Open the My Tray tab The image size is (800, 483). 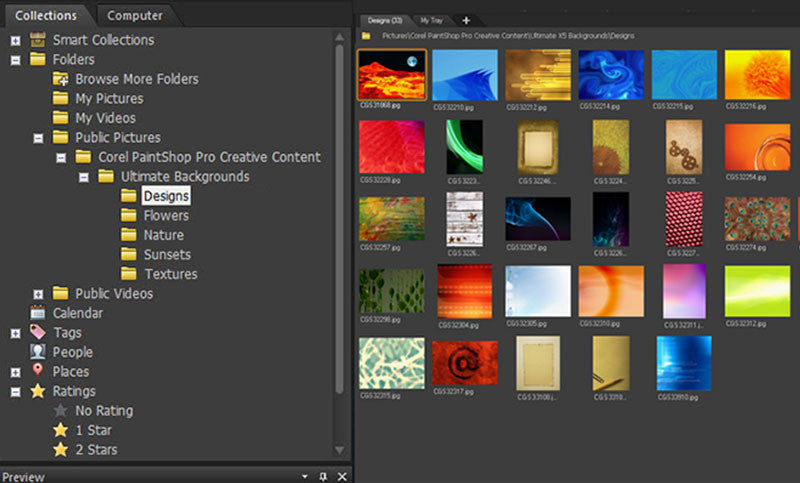(432, 20)
